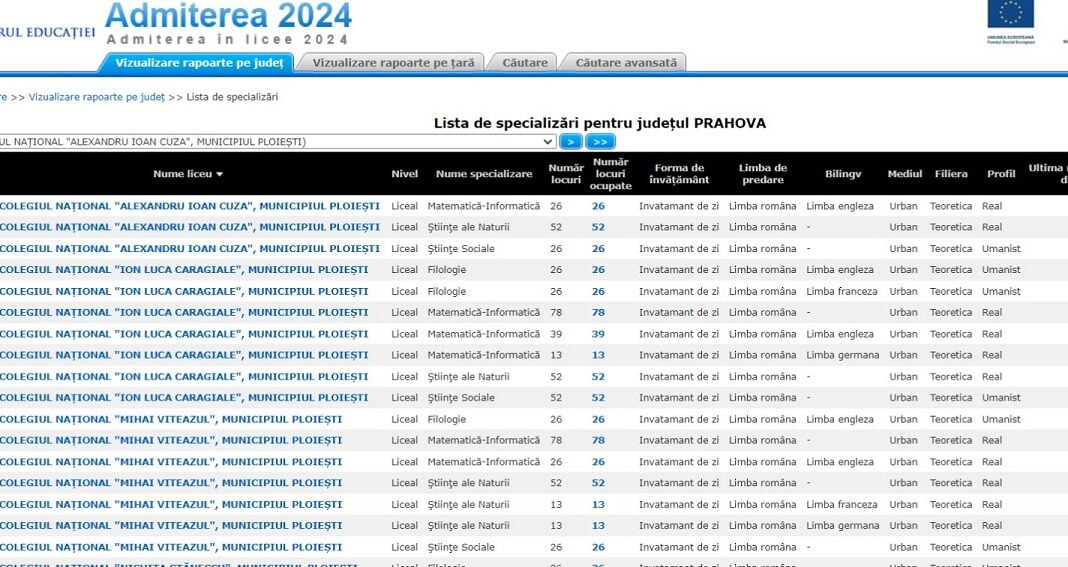1068x567 pixels.
Task: Sort by Nume liceu column header
Action: [188, 174]
